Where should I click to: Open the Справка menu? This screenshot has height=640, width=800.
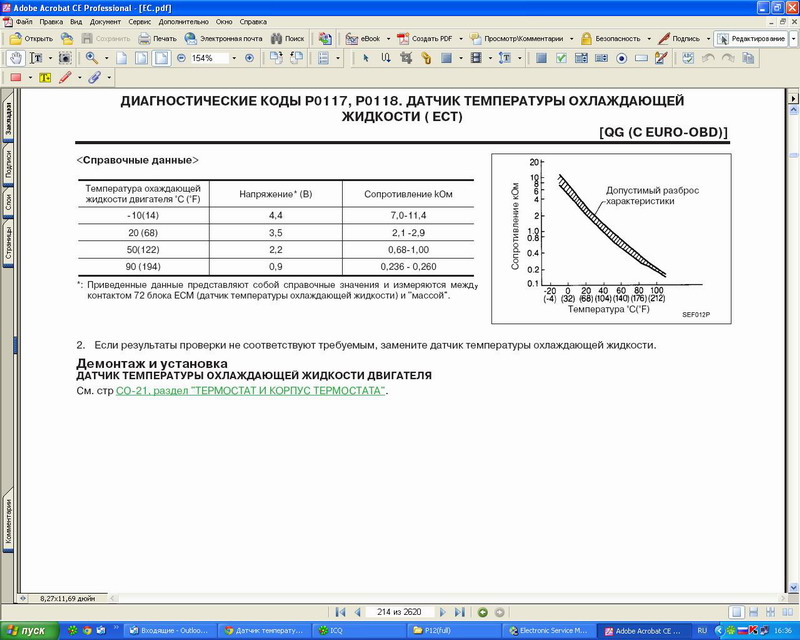[x=253, y=22]
